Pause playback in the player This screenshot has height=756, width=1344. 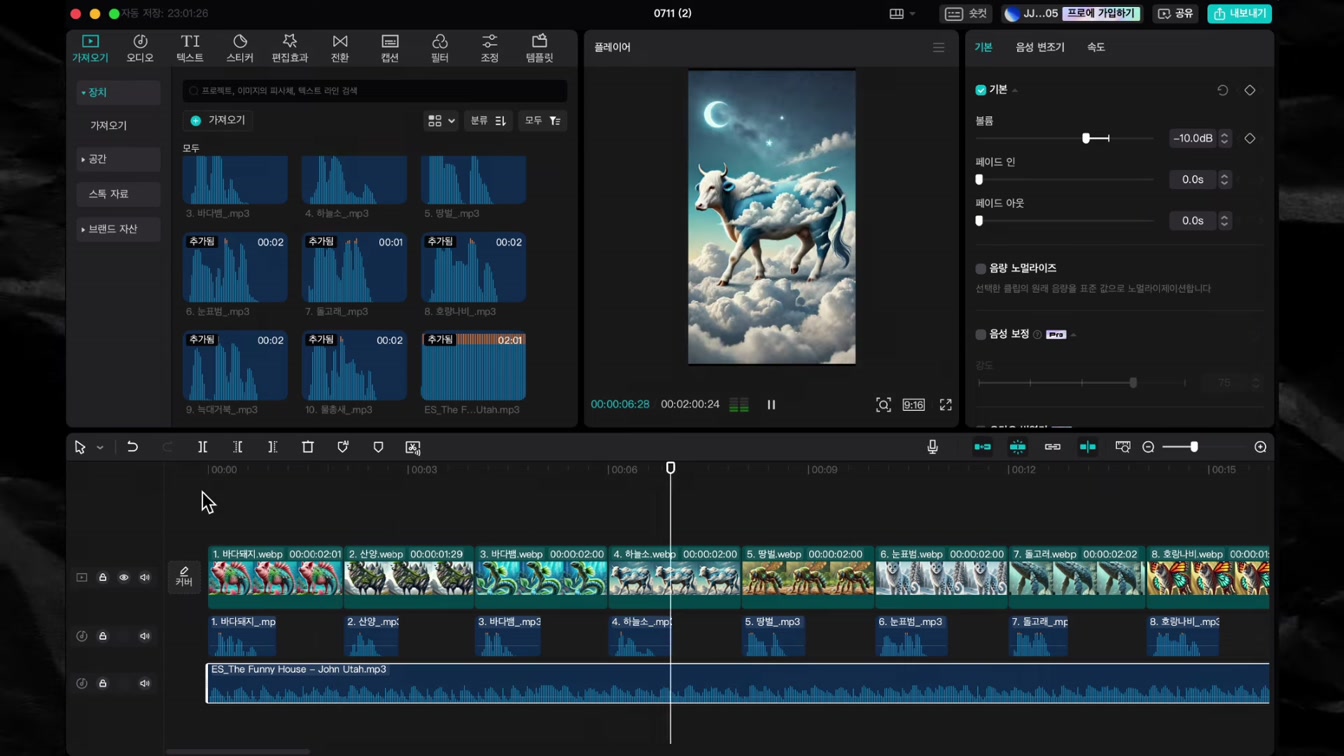[771, 405]
